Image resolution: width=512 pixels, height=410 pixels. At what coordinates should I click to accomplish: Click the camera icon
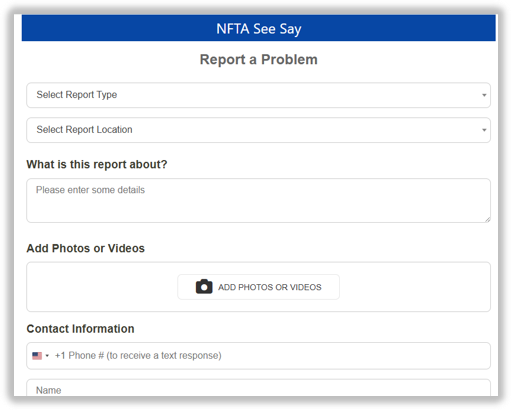204,287
